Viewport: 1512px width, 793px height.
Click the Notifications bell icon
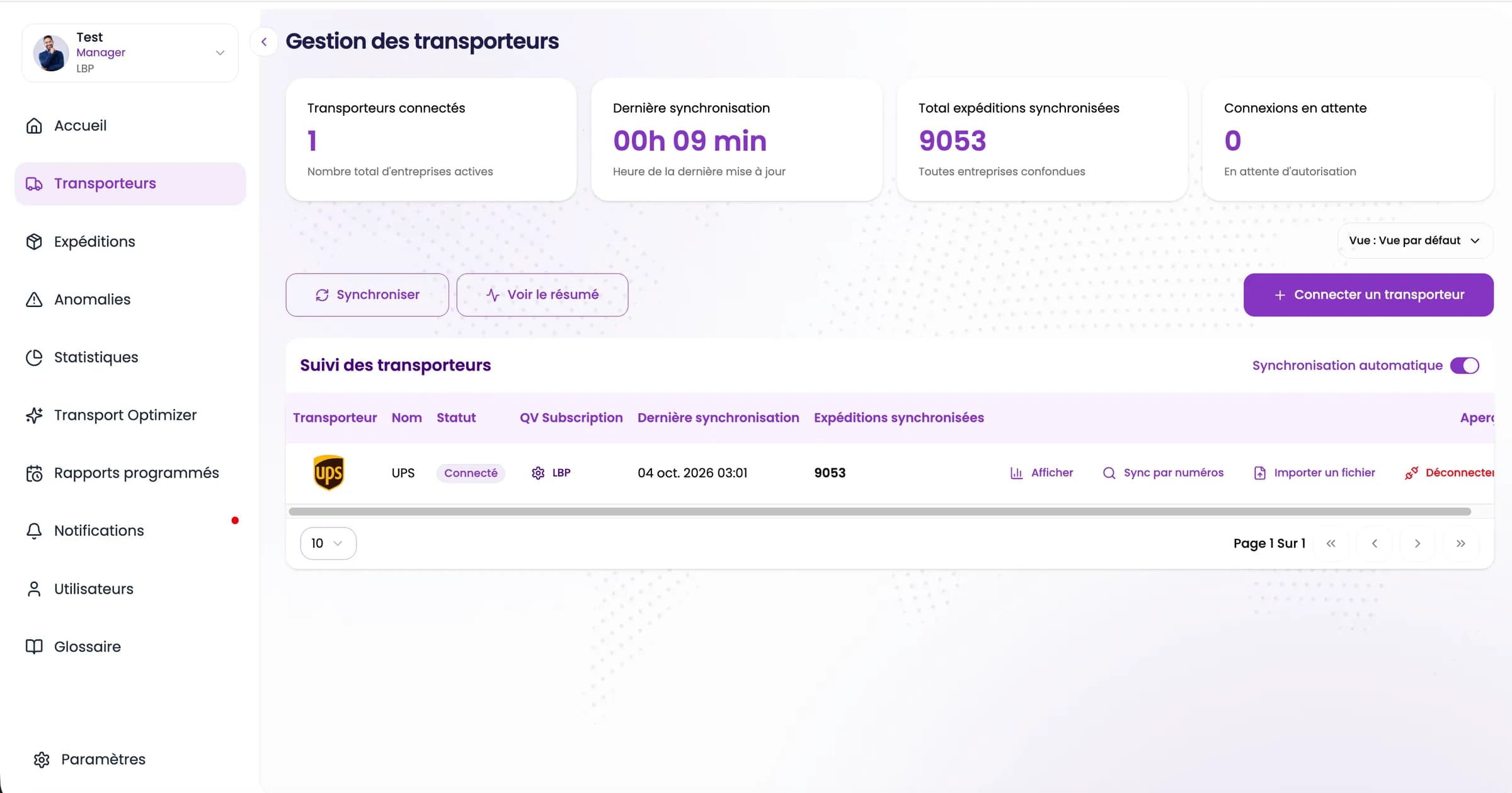[34, 531]
